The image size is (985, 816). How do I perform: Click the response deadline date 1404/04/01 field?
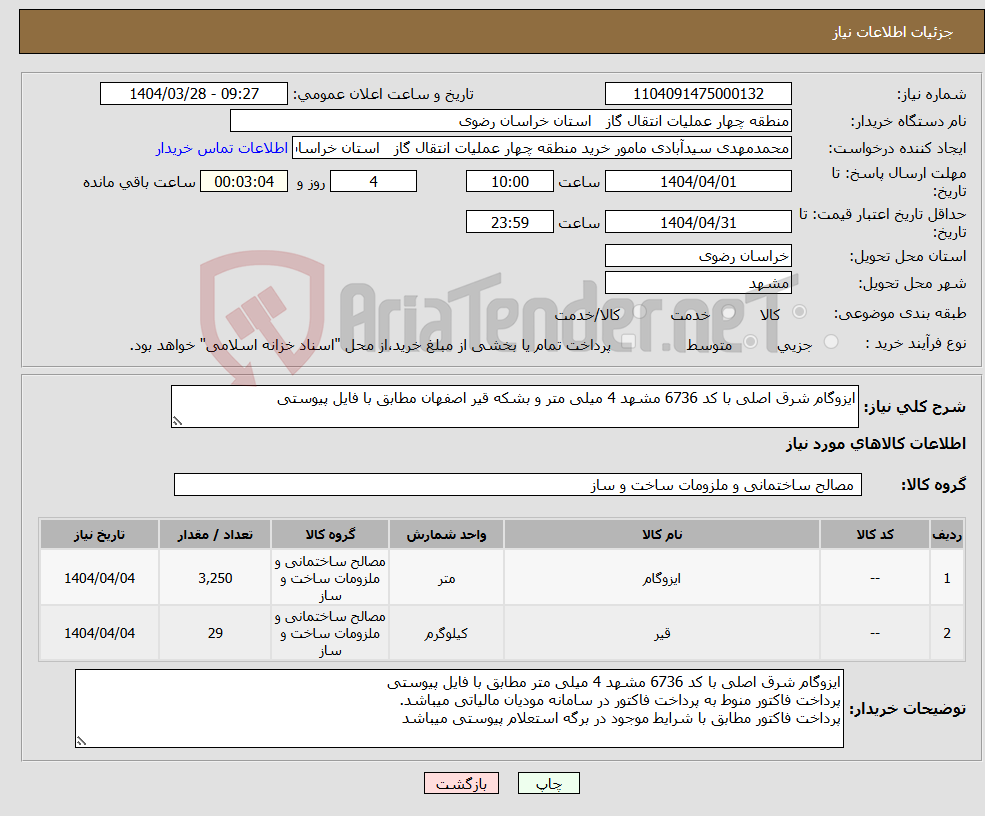coord(698,182)
